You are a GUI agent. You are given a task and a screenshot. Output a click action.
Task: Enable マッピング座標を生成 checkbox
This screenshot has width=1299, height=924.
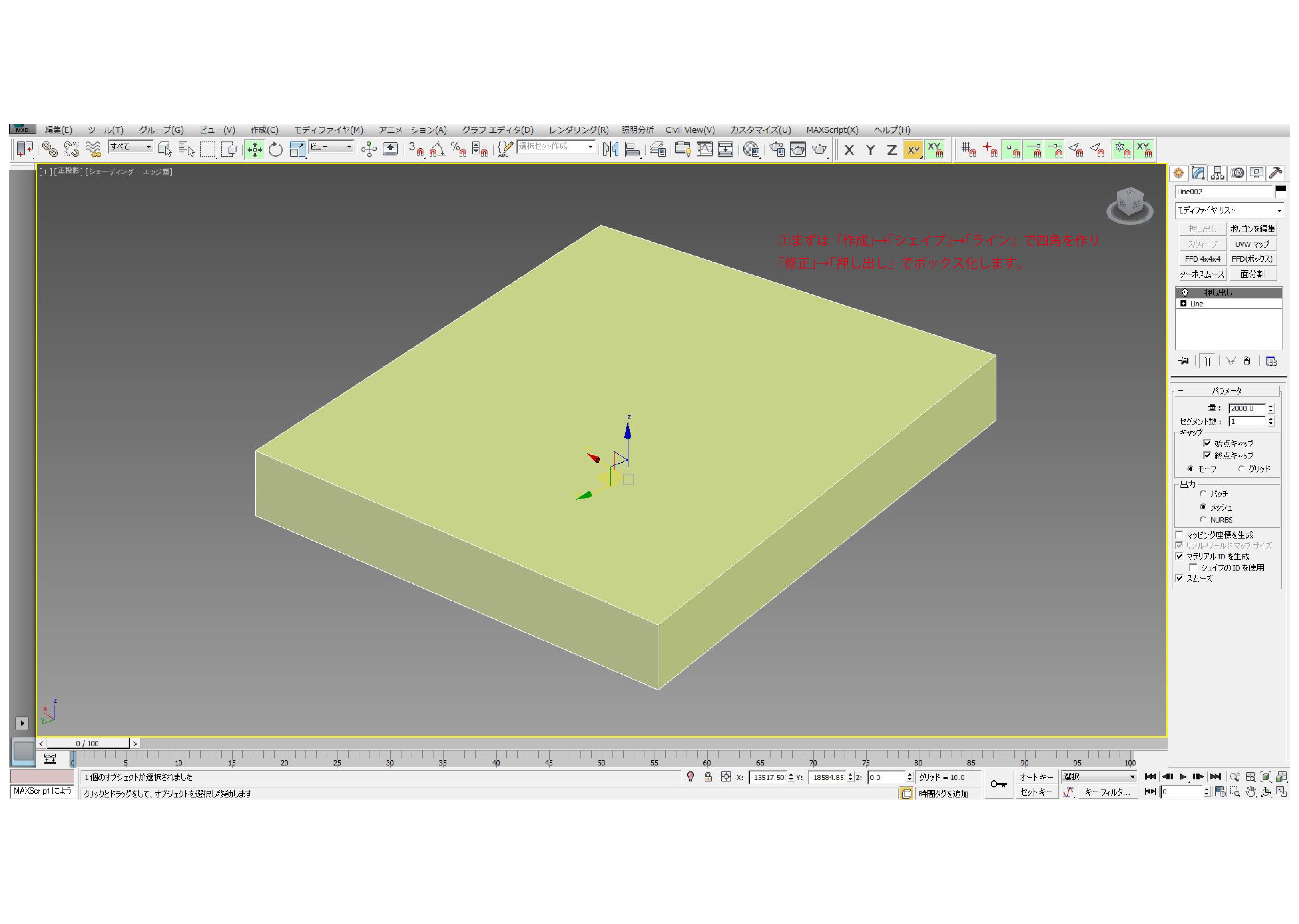click(1179, 535)
